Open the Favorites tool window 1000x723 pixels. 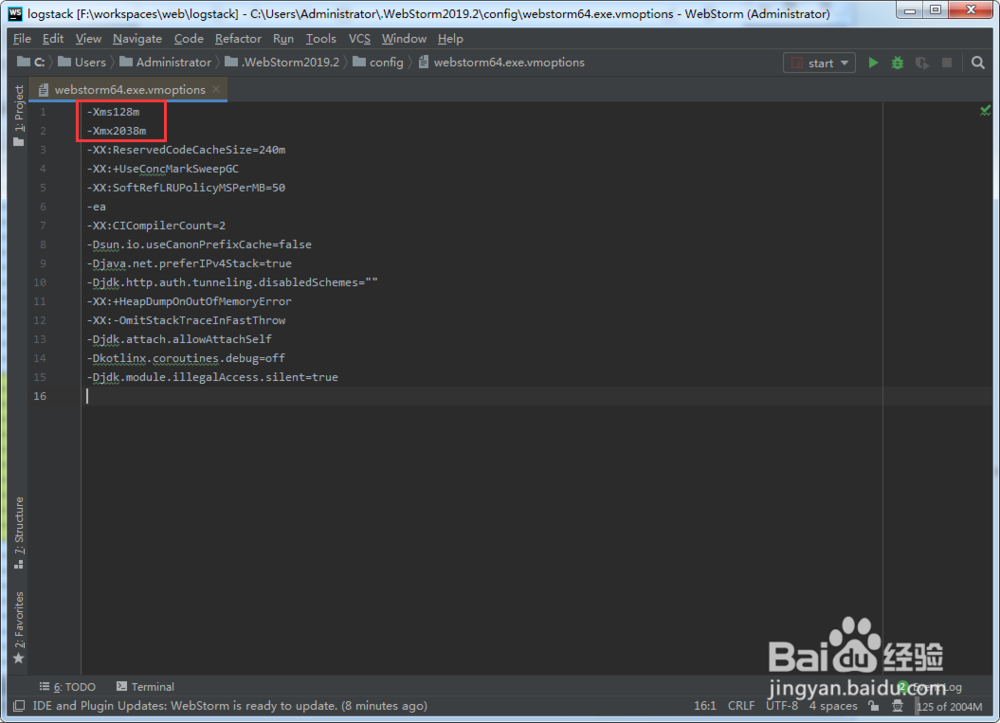coord(18,627)
